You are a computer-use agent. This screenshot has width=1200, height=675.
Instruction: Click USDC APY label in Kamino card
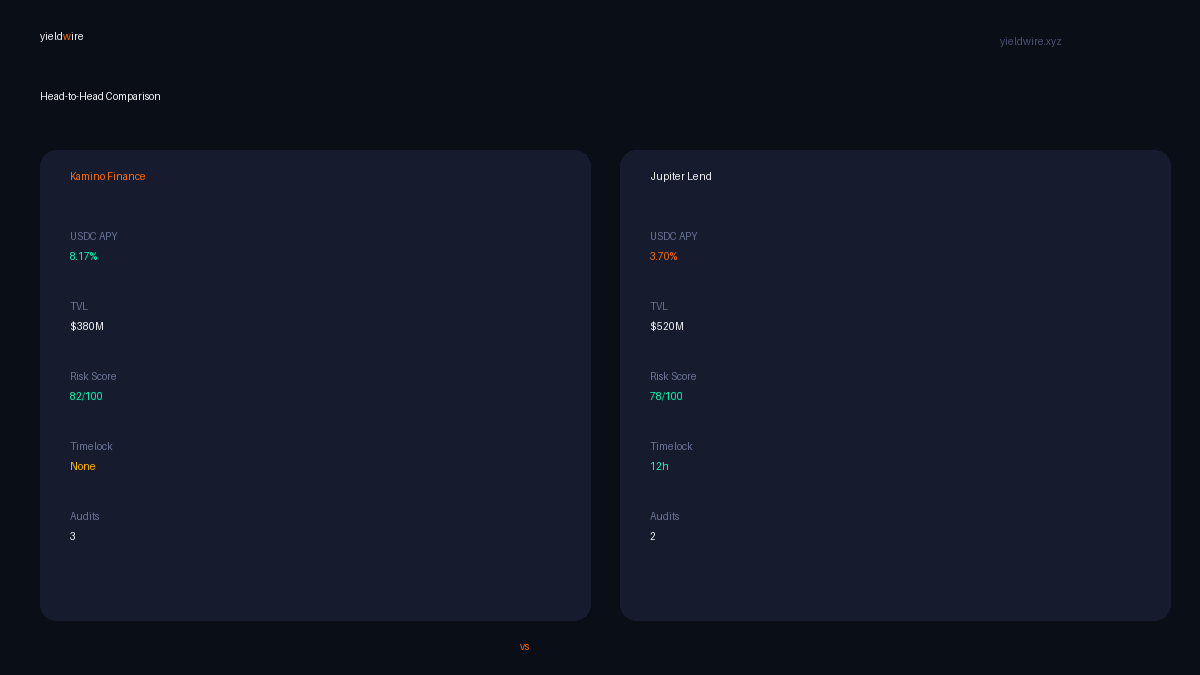(x=94, y=236)
